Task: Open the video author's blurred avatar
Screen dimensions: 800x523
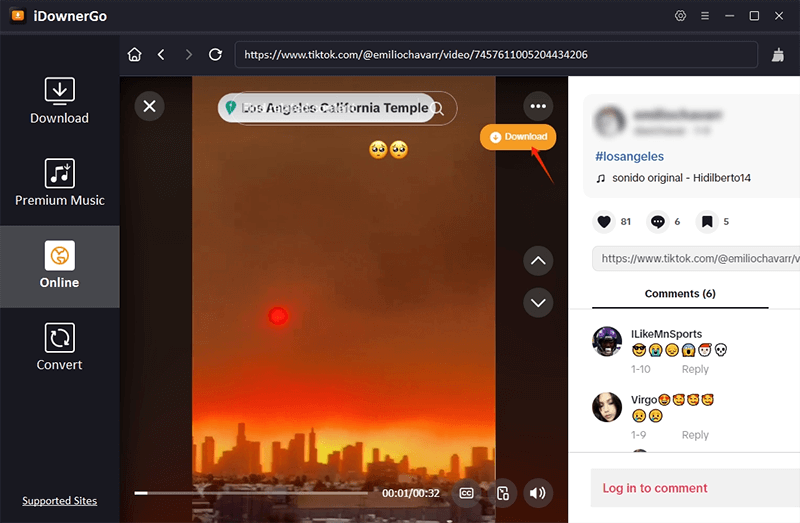Action: [609, 122]
